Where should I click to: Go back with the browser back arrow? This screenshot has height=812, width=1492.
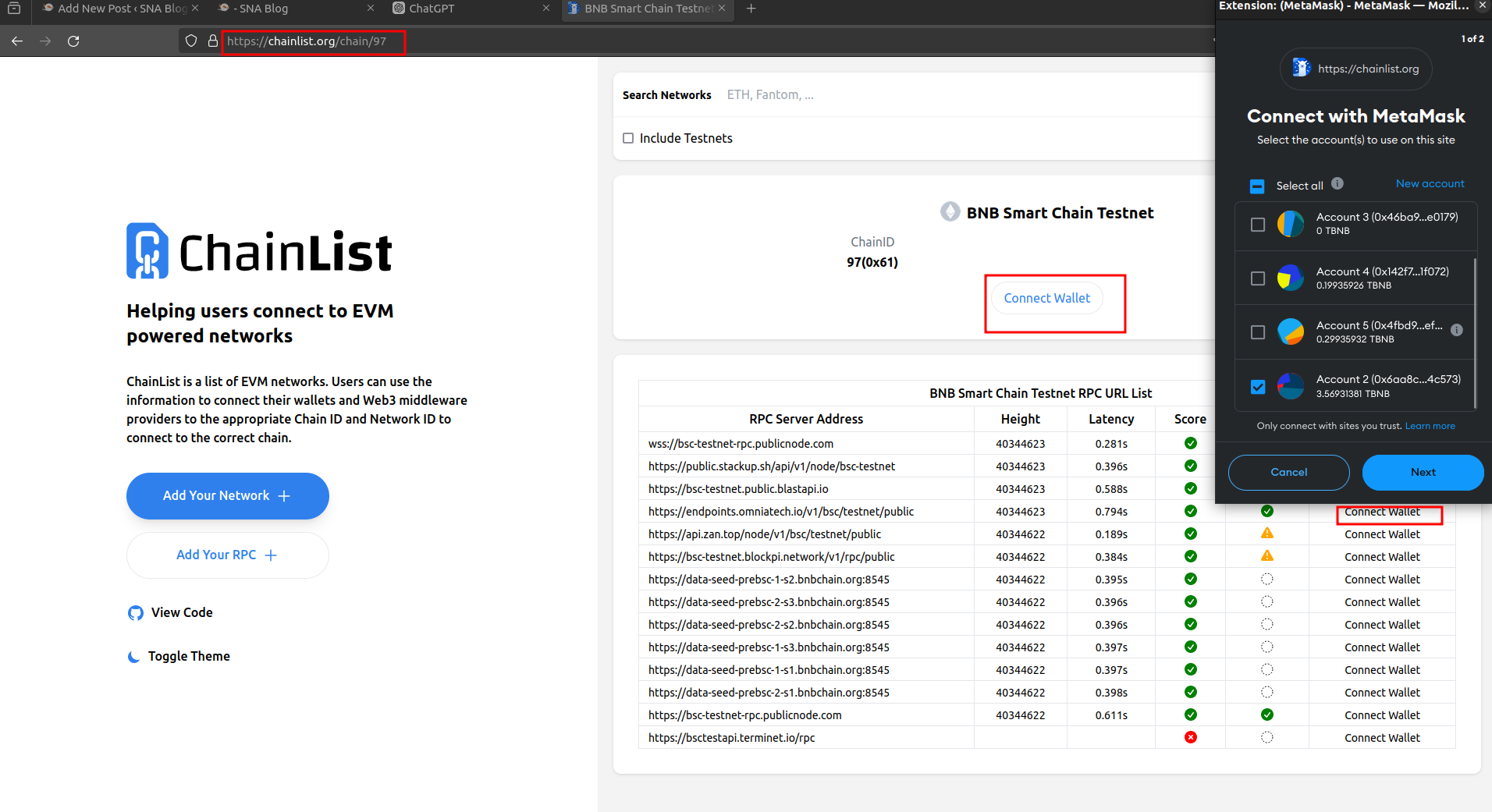pos(17,41)
